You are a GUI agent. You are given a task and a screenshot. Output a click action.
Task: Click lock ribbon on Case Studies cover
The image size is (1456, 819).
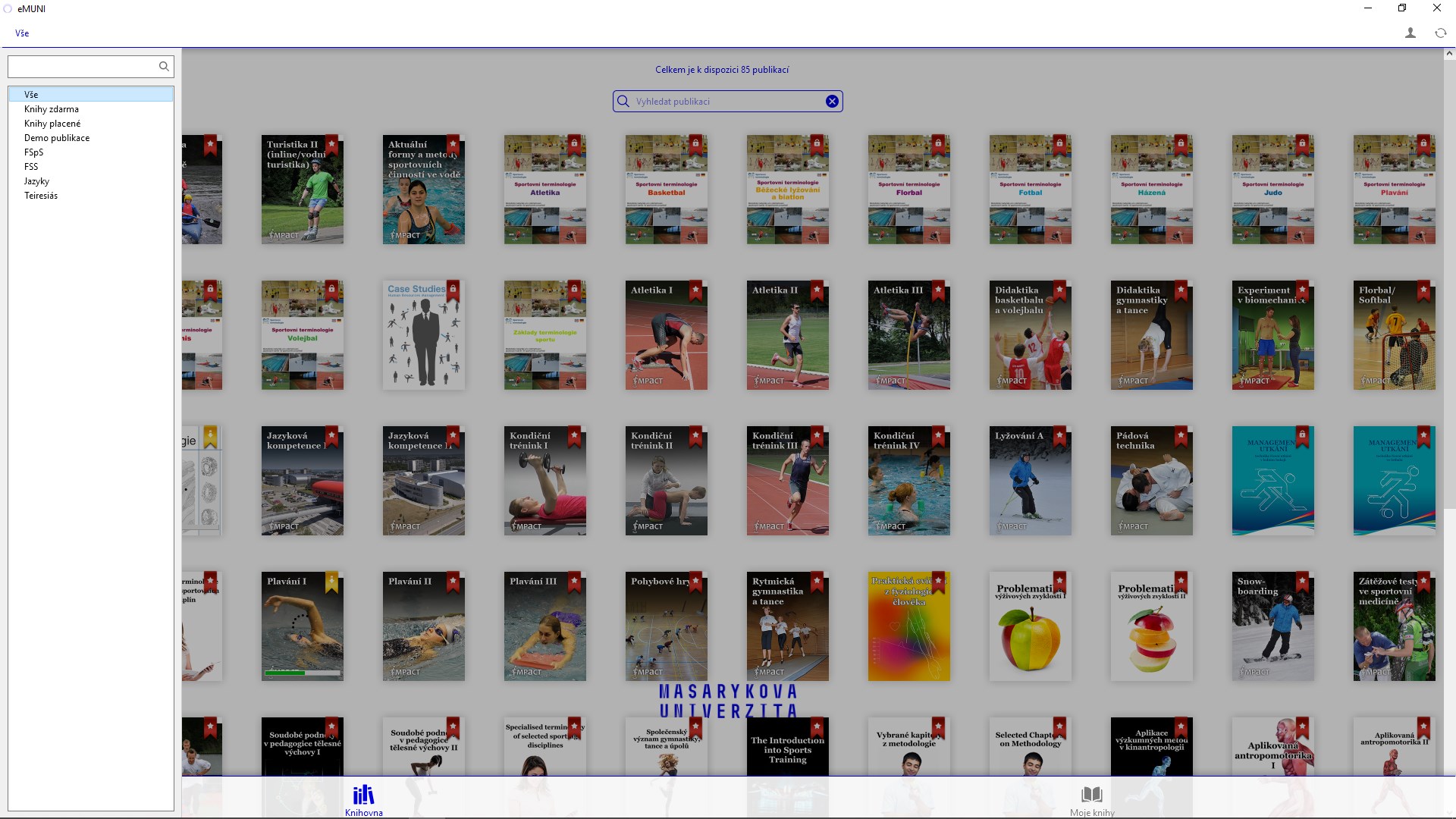point(453,290)
